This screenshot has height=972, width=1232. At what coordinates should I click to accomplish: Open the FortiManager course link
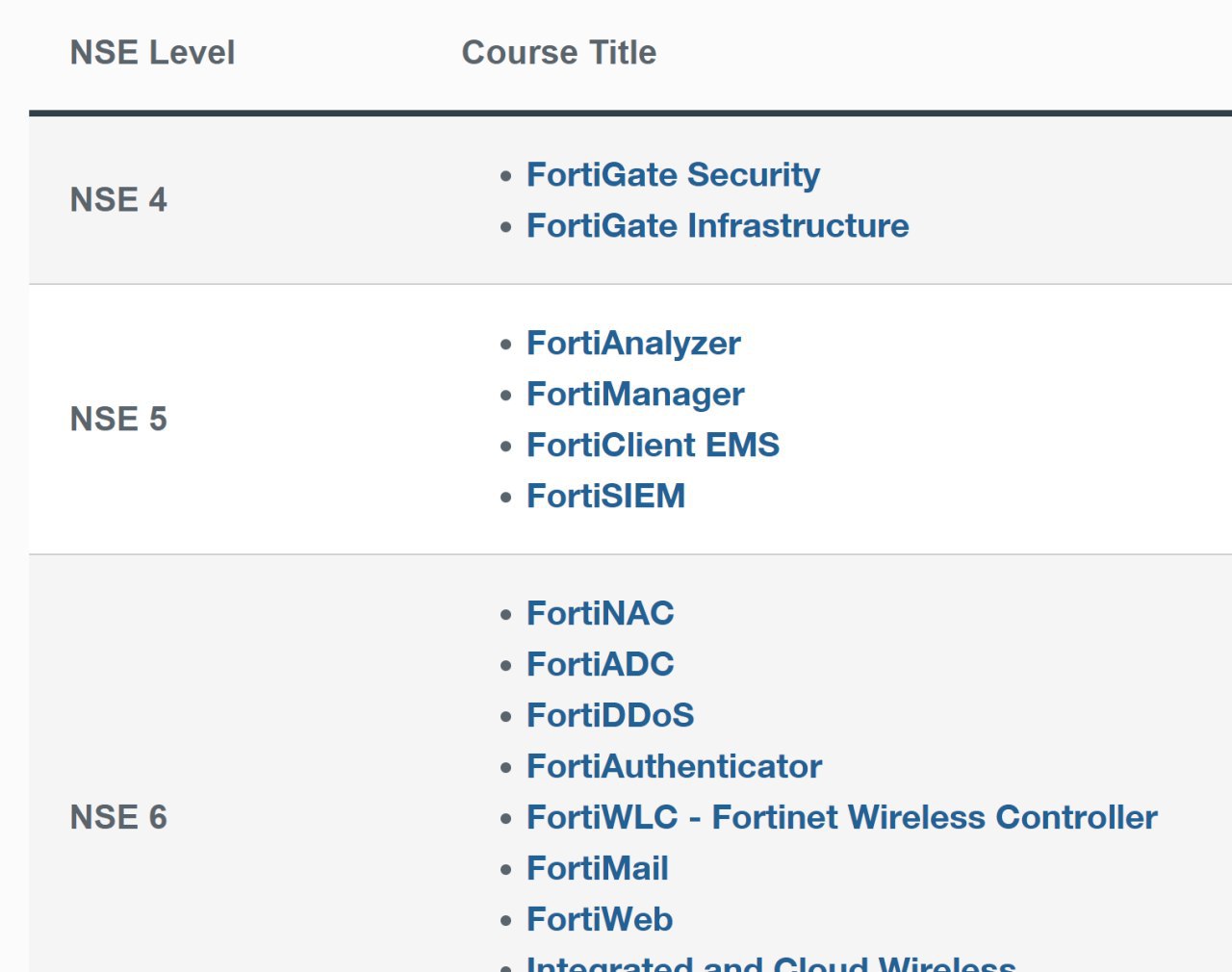point(635,395)
